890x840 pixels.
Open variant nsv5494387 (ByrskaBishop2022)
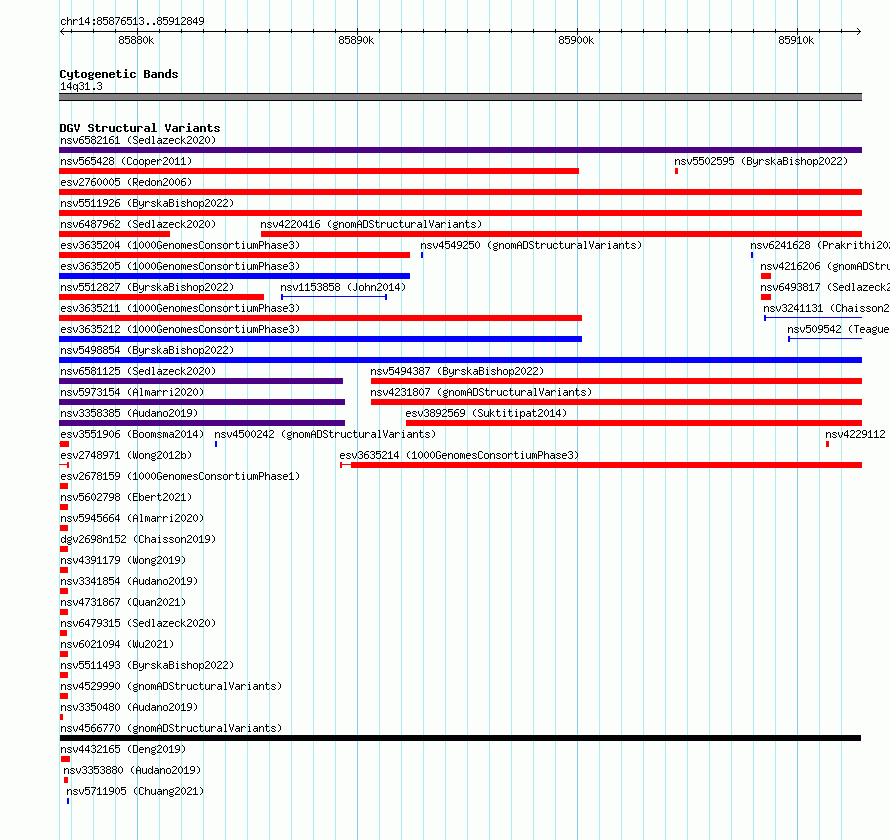[x=457, y=371]
